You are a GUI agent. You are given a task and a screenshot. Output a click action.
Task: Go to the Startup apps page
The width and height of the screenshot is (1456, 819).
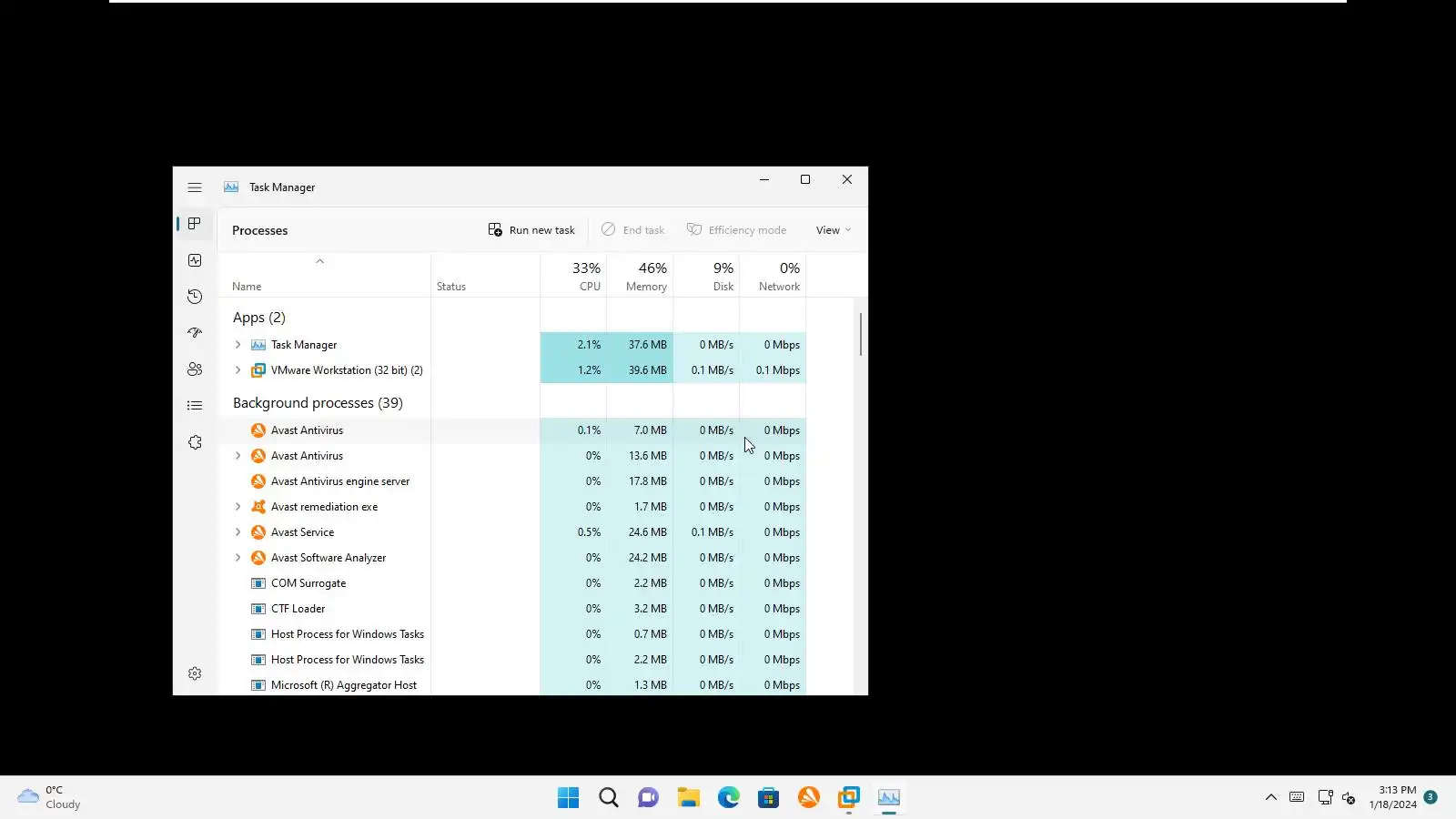pos(195,333)
